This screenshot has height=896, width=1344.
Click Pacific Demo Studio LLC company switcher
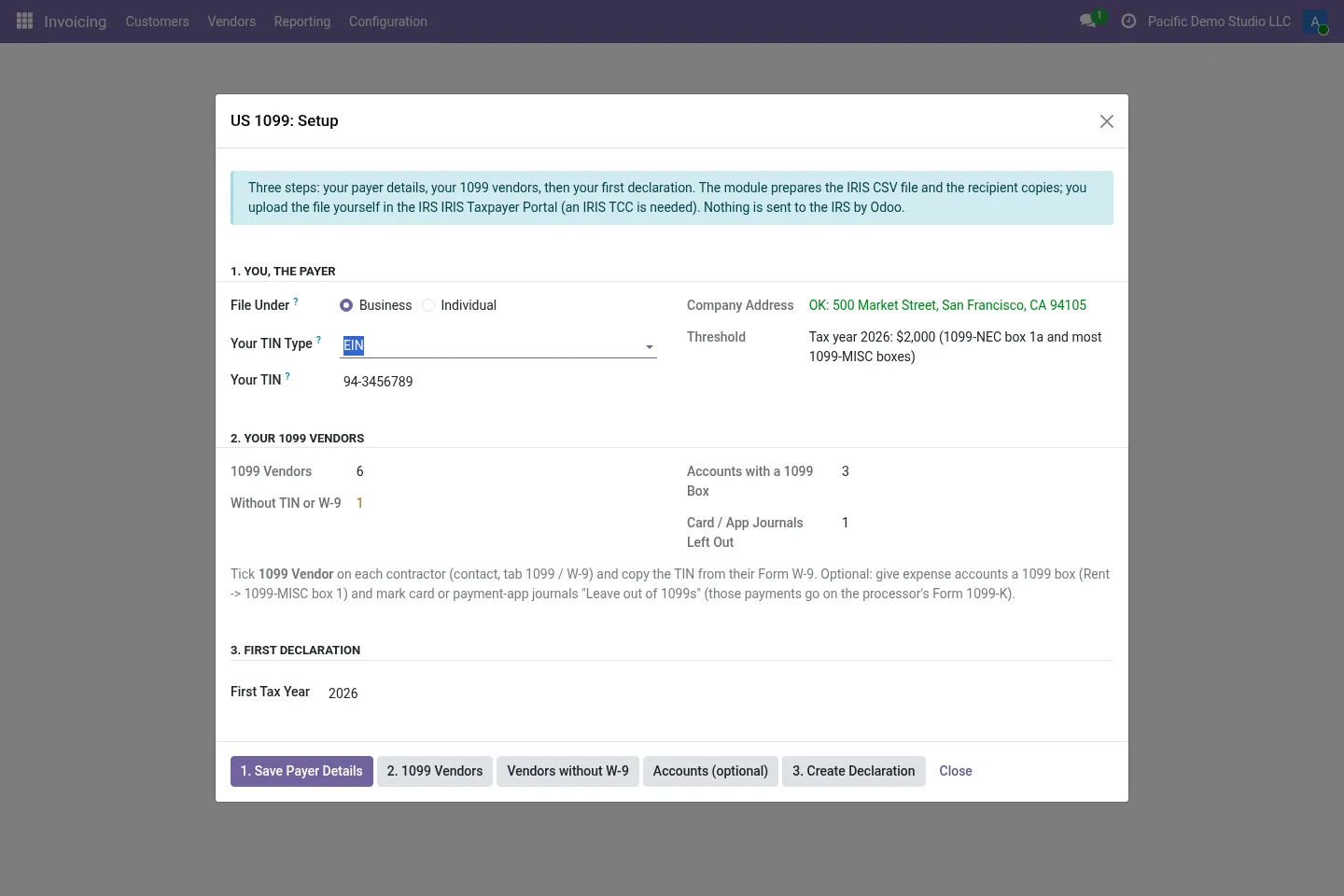[1219, 21]
